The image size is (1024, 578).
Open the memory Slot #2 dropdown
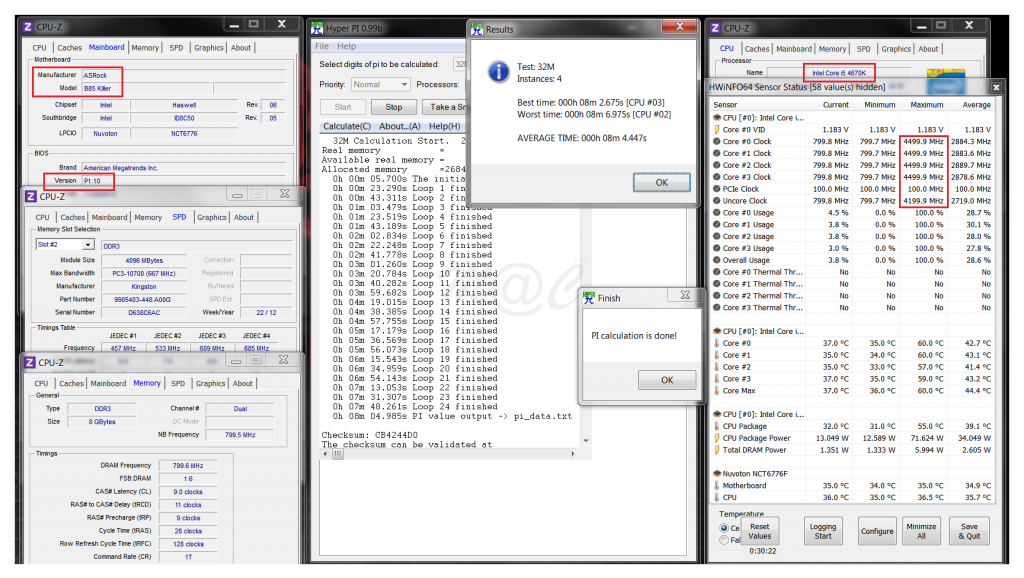(64, 244)
